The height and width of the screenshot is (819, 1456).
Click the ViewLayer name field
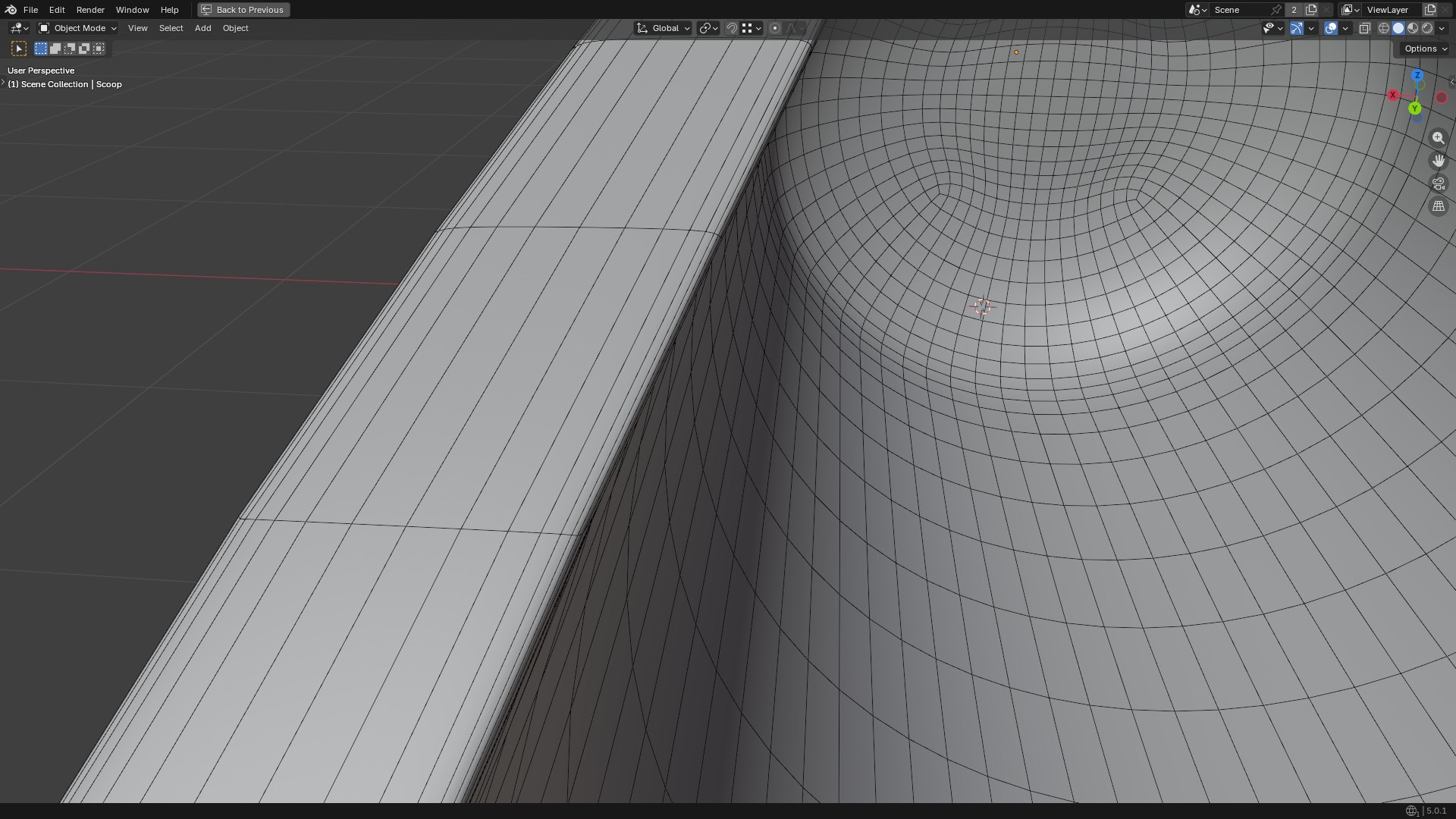(1392, 10)
